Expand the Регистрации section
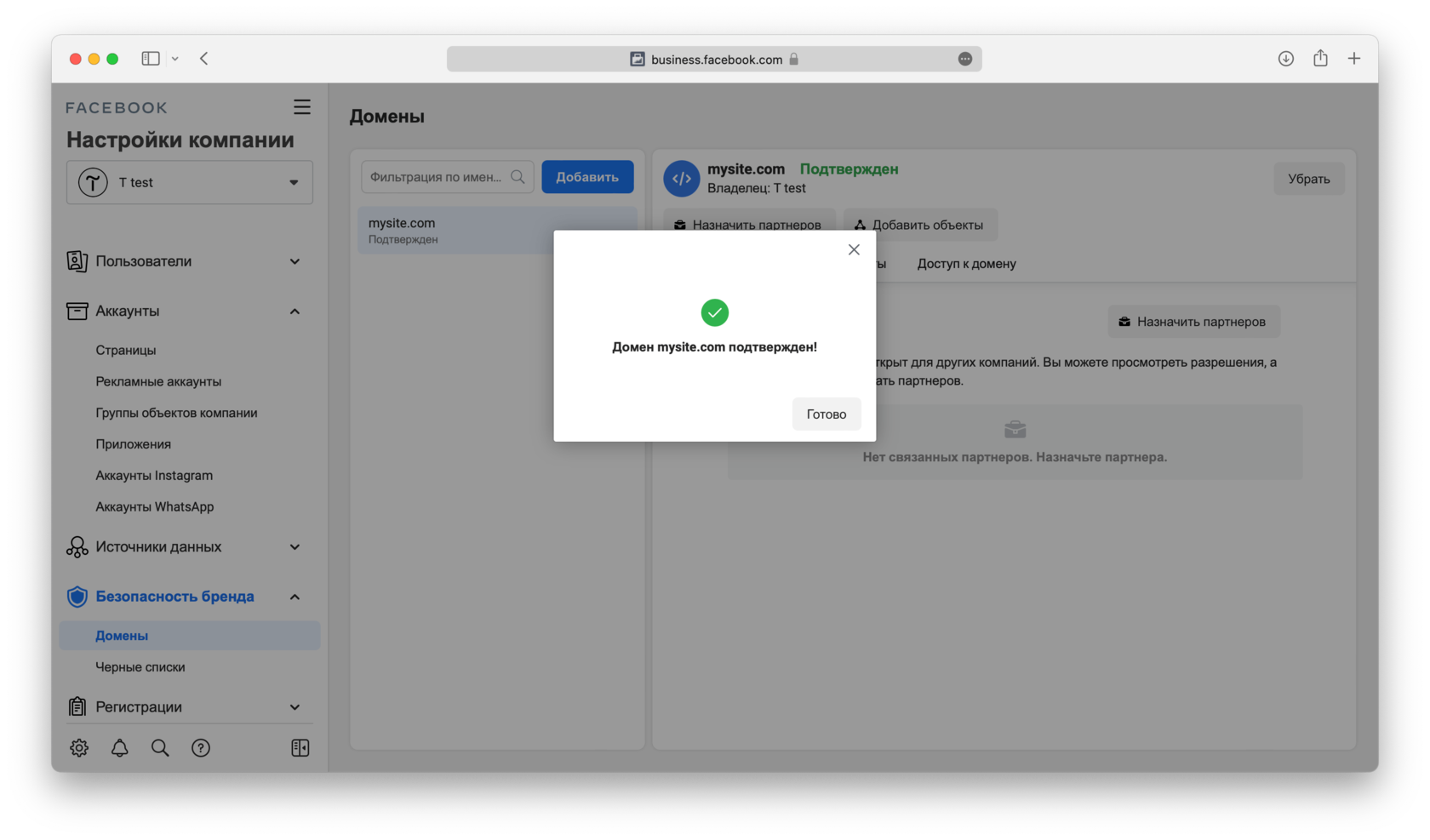The height and width of the screenshot is (840, 1430). click(295, 707)
